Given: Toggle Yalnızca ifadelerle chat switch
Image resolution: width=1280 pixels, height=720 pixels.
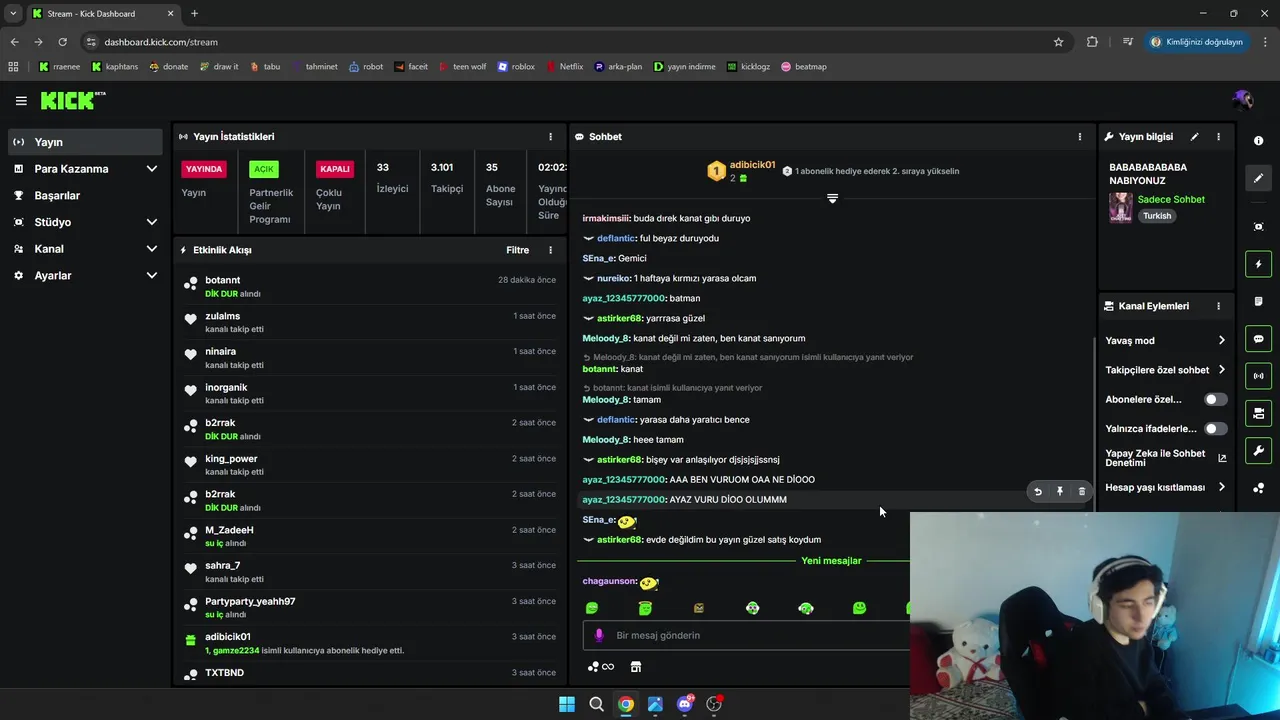Looking at the screenshot, I should (x=1215, y=429).
